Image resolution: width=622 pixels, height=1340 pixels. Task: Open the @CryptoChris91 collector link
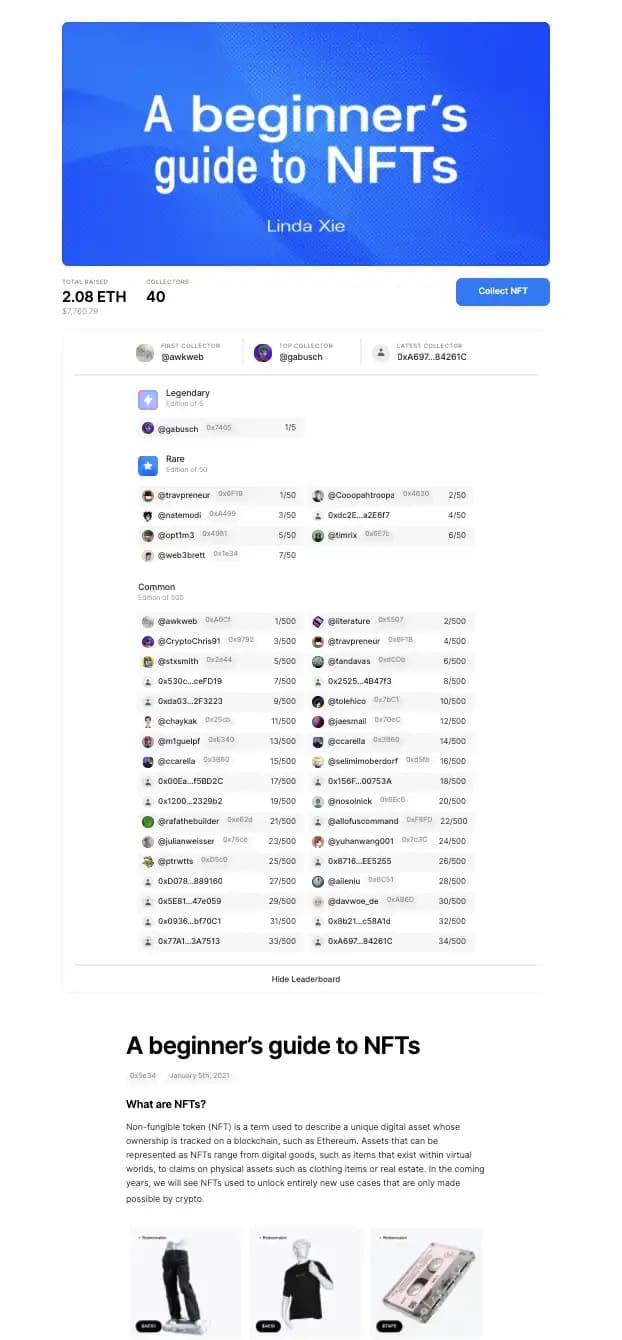[x=220, y=641]
